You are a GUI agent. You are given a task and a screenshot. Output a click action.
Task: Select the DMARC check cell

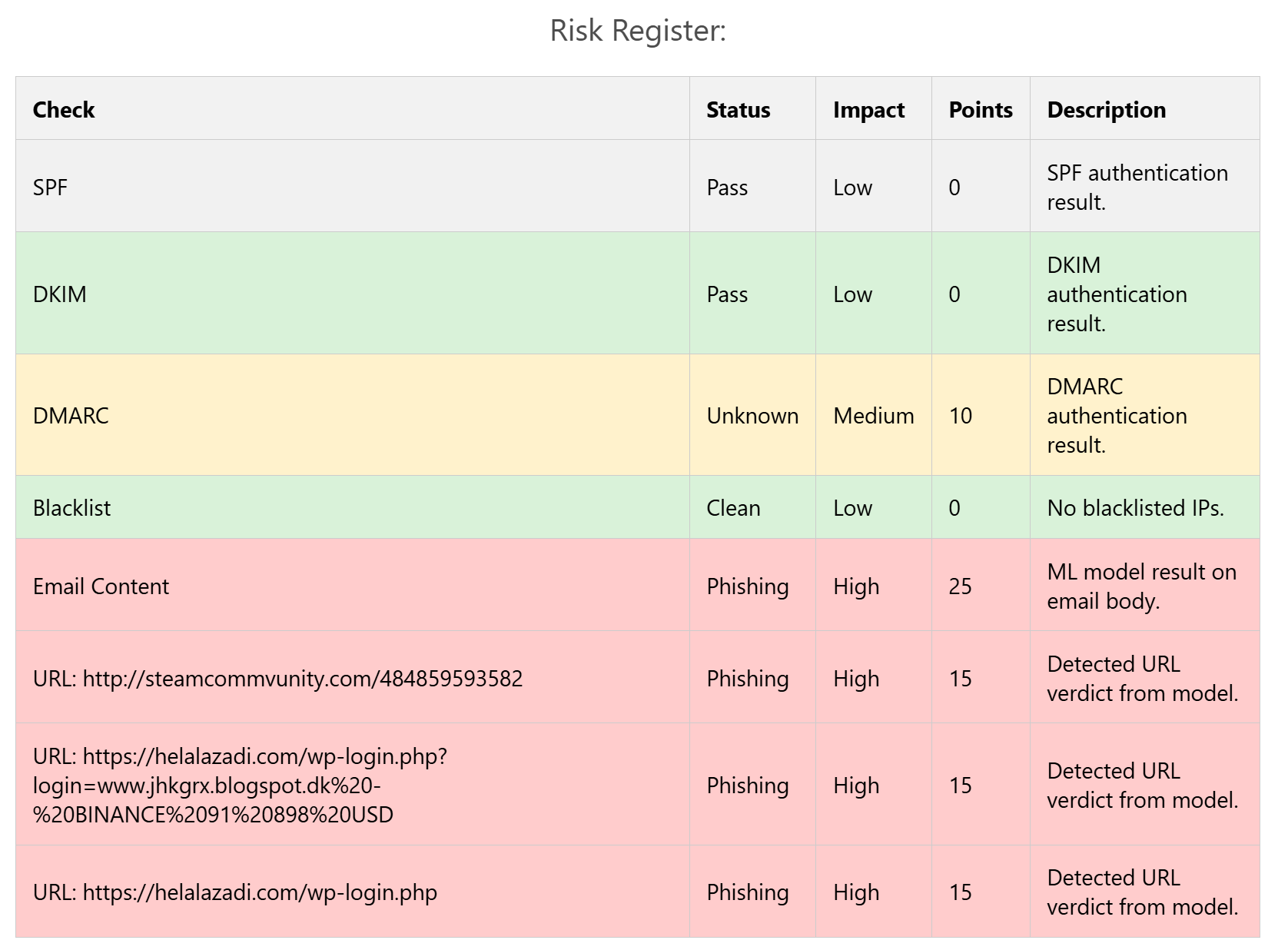pyautogui.click(x=71, y=416)
